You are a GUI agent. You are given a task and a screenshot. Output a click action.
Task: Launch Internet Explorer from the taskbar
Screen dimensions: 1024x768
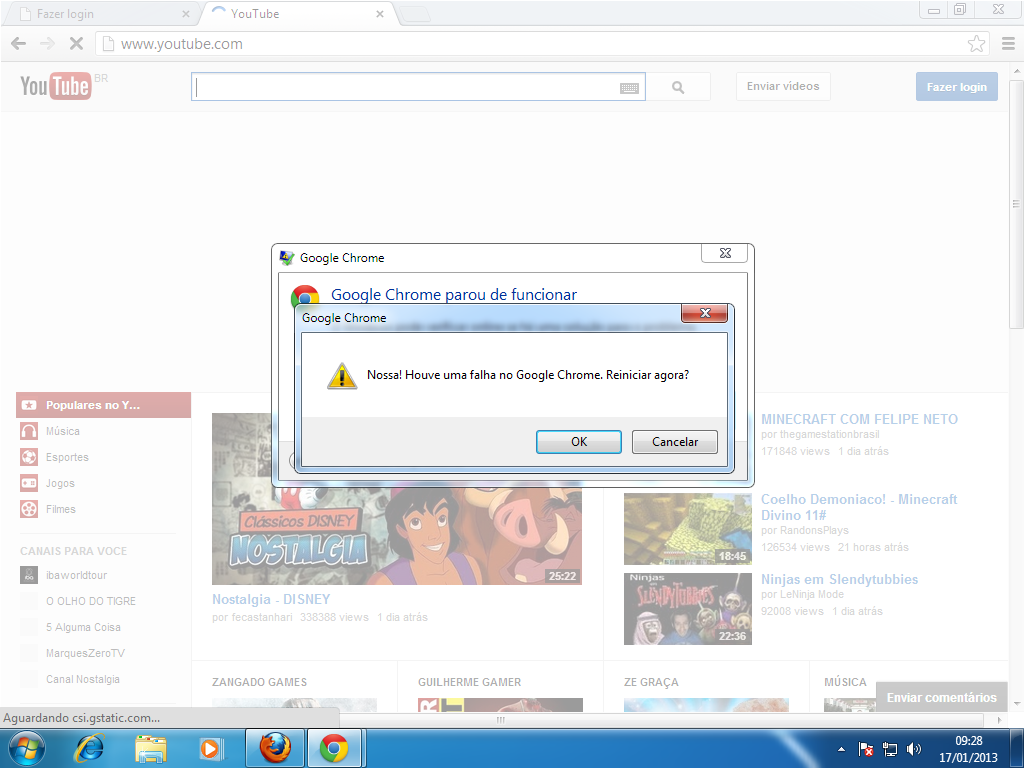tap(89, 748)
